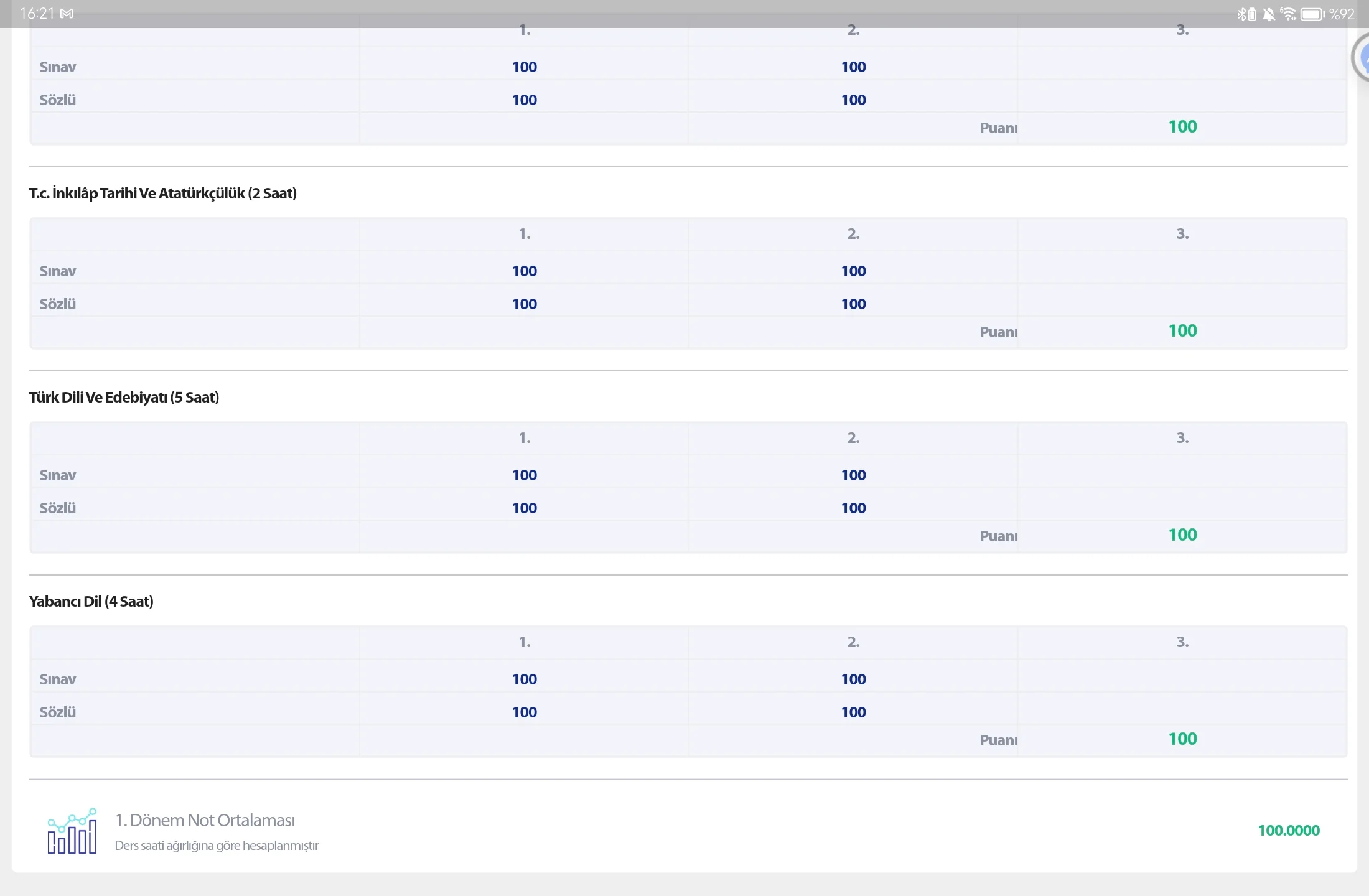This screenshot has height=896, width=1369.
Task: Select the Türk Dili Ve Edebiyatı heading
Action: click(124, 398)
